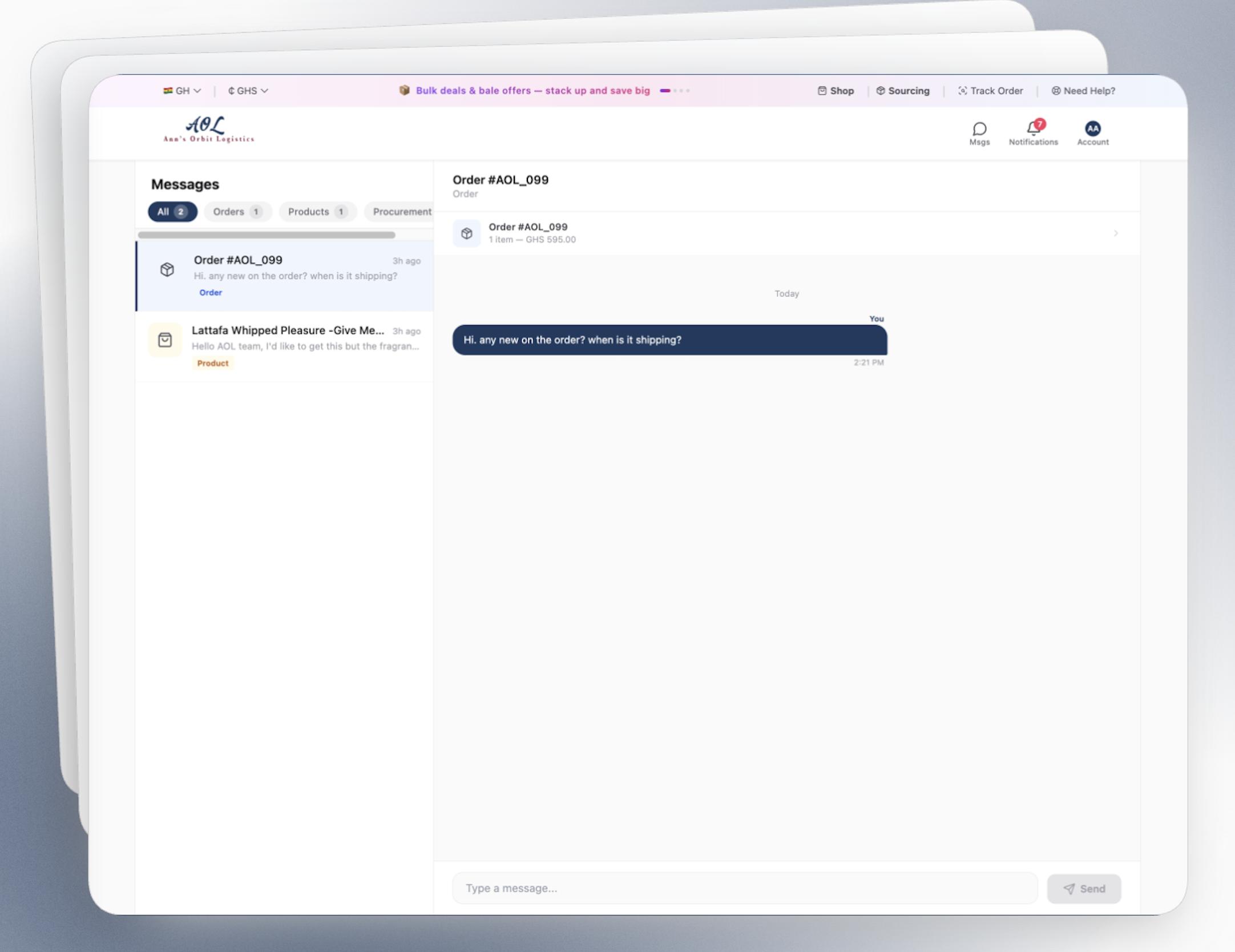Focus the Type a message input field

745,888
